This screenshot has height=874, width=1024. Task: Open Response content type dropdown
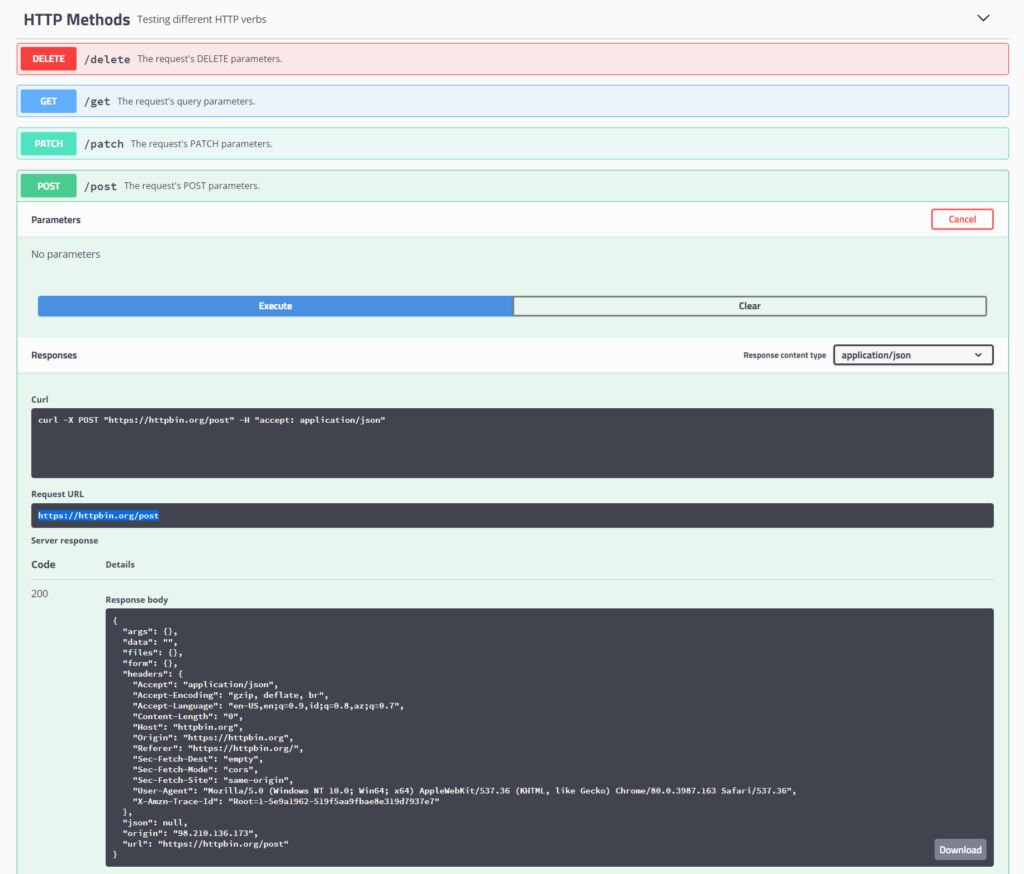pos(913,355)
